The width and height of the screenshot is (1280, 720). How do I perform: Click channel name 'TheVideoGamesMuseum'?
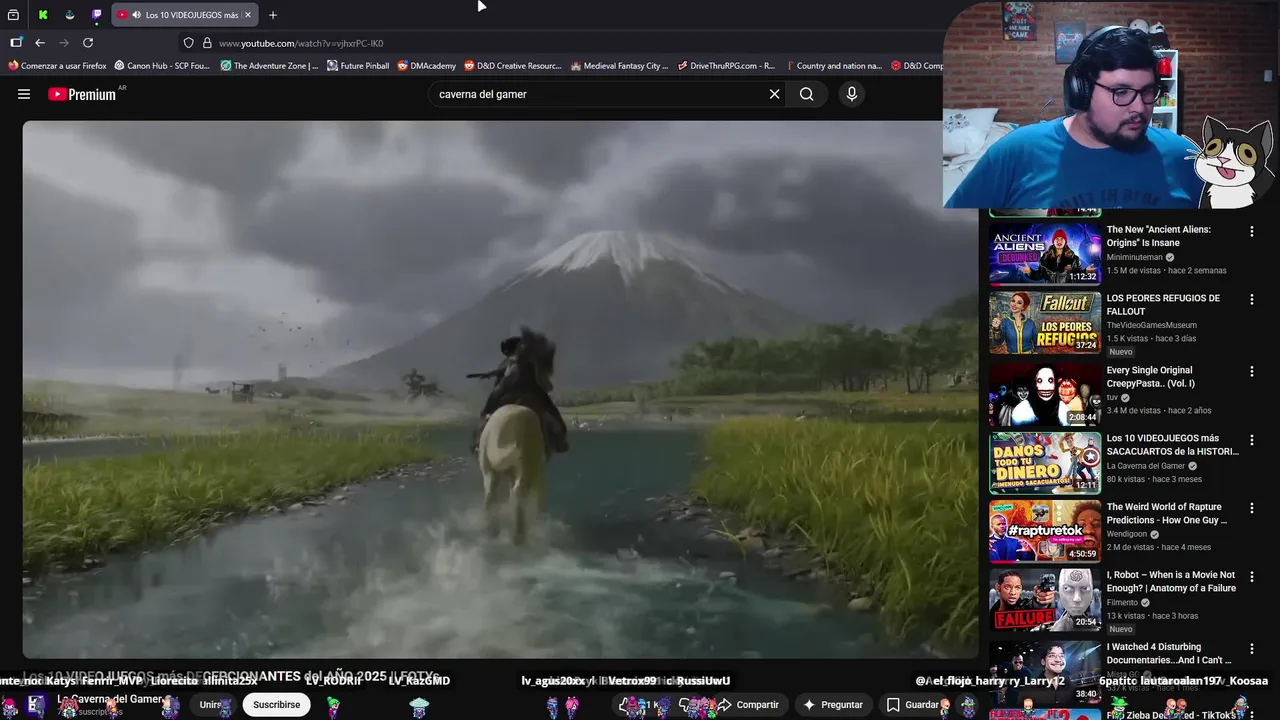[1151, 325]
